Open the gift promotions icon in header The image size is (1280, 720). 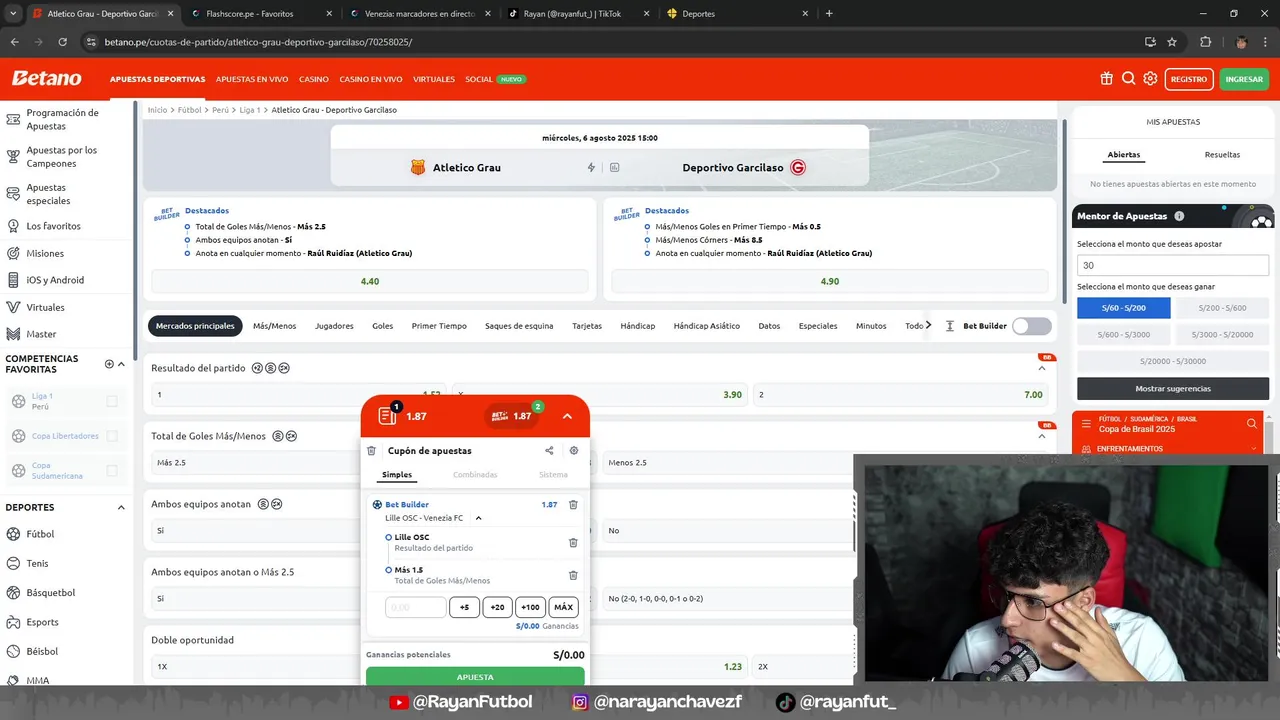[1106, 79]
